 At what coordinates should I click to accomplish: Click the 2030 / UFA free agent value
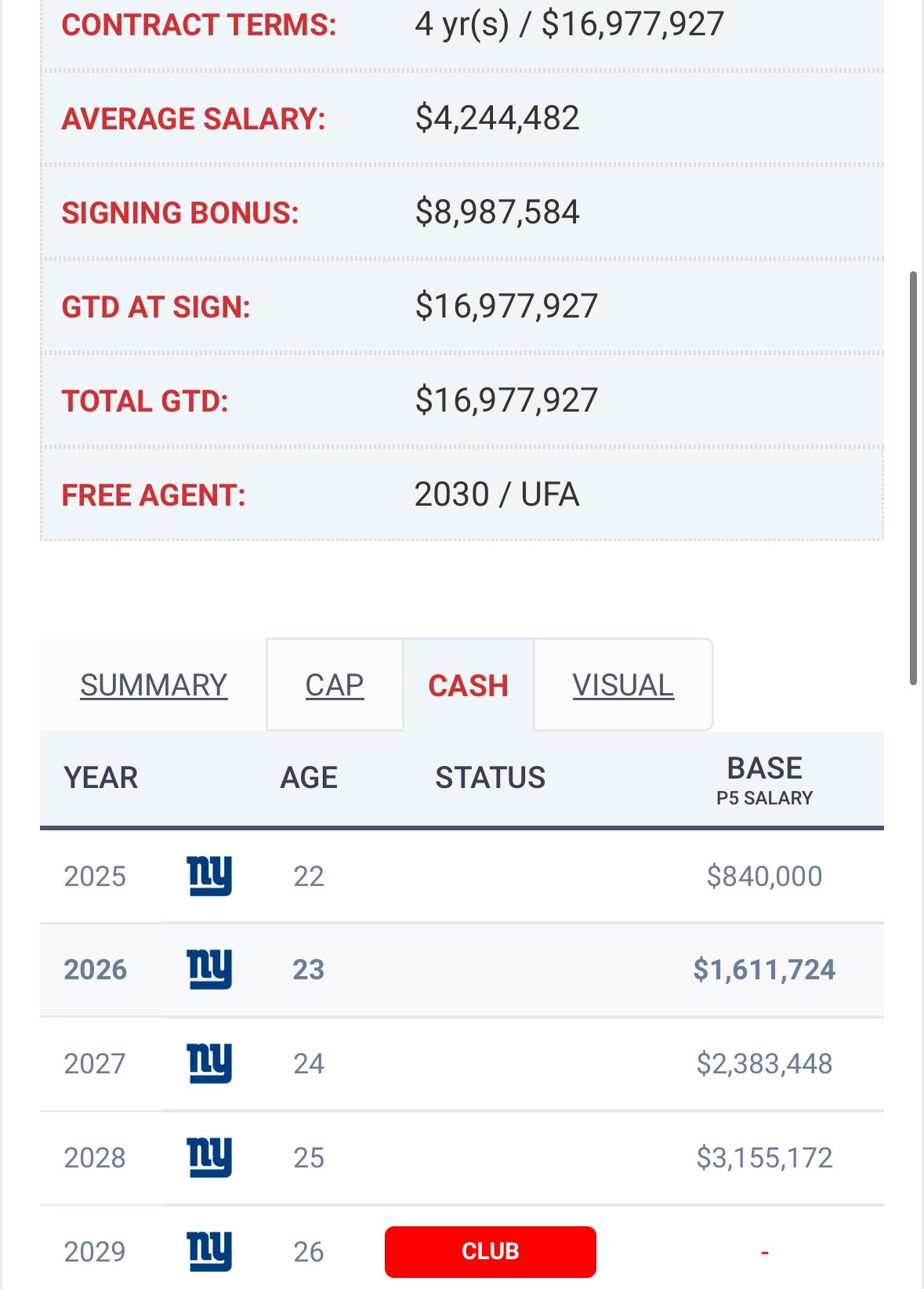497,495
